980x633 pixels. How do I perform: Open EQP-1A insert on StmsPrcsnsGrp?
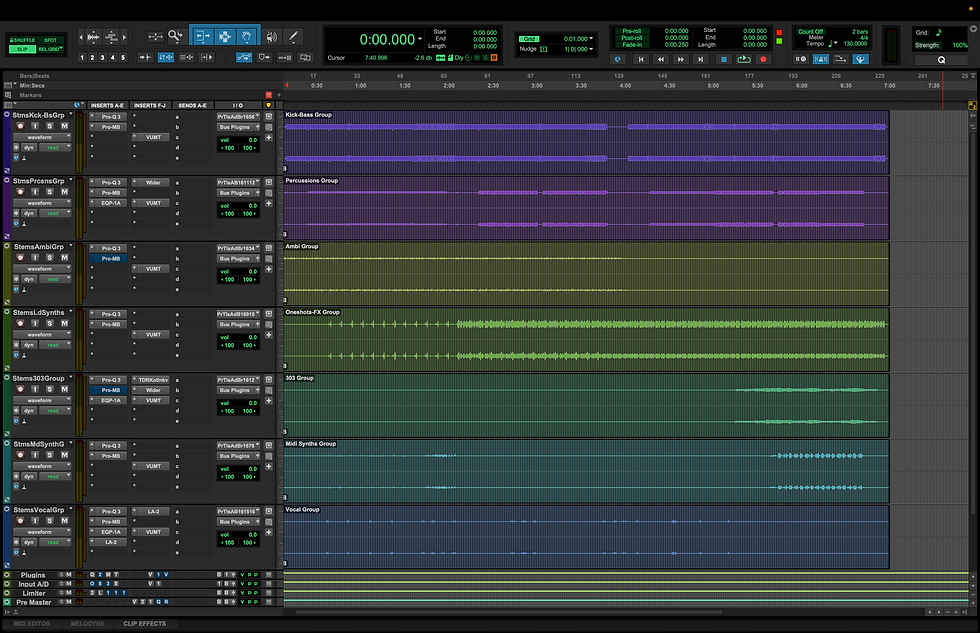point(110,203)
